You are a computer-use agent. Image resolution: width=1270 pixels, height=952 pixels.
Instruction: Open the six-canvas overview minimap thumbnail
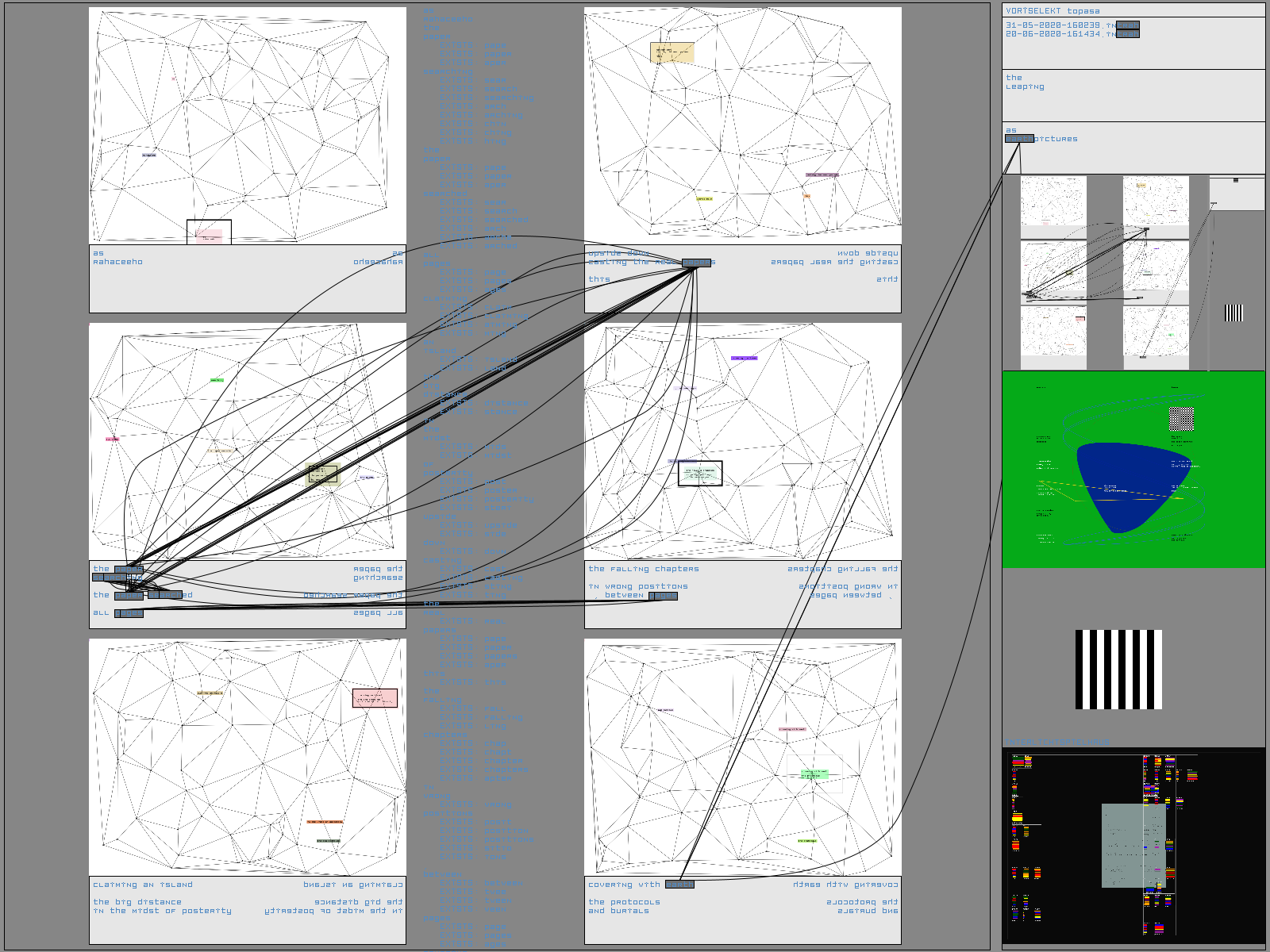pyautogui.click(x=1104, y=272)
